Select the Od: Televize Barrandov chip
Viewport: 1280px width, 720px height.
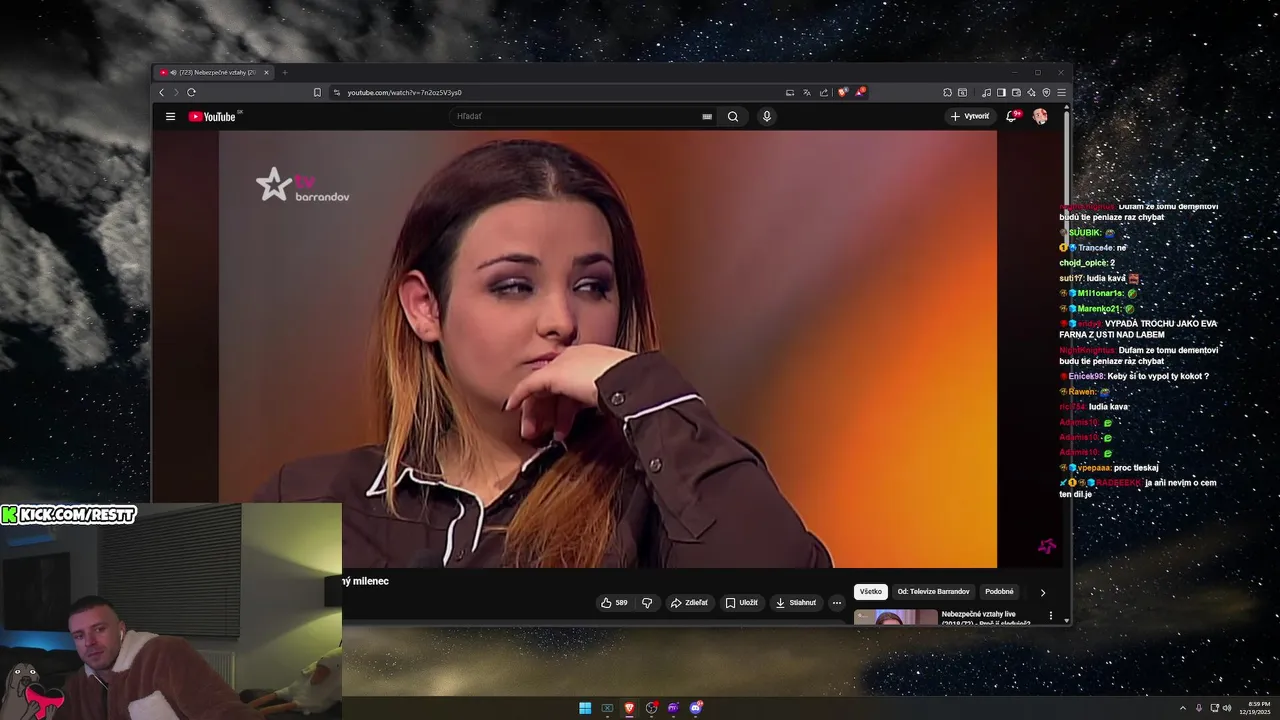click(933, 592)
